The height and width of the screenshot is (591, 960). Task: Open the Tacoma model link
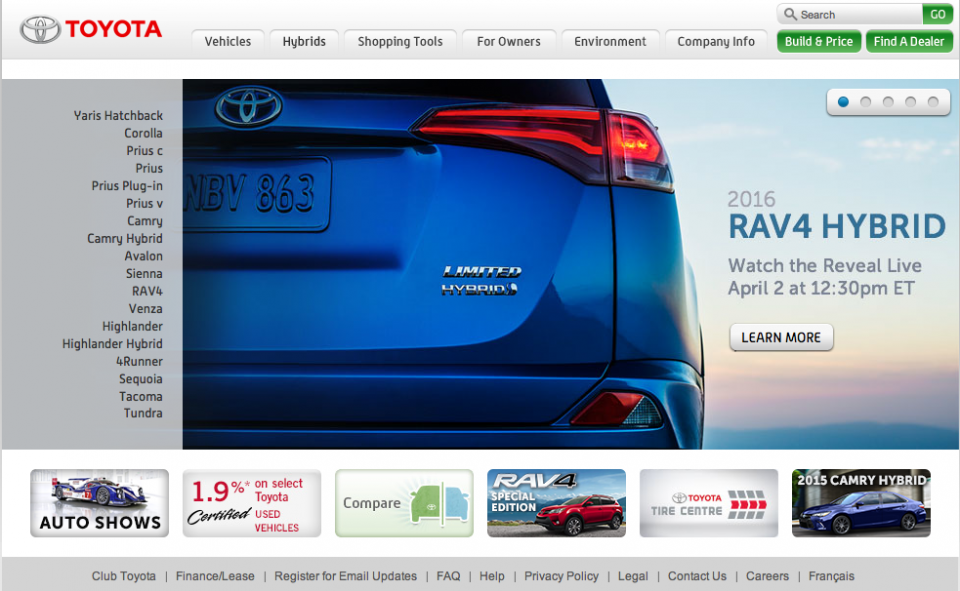point(141,396)
